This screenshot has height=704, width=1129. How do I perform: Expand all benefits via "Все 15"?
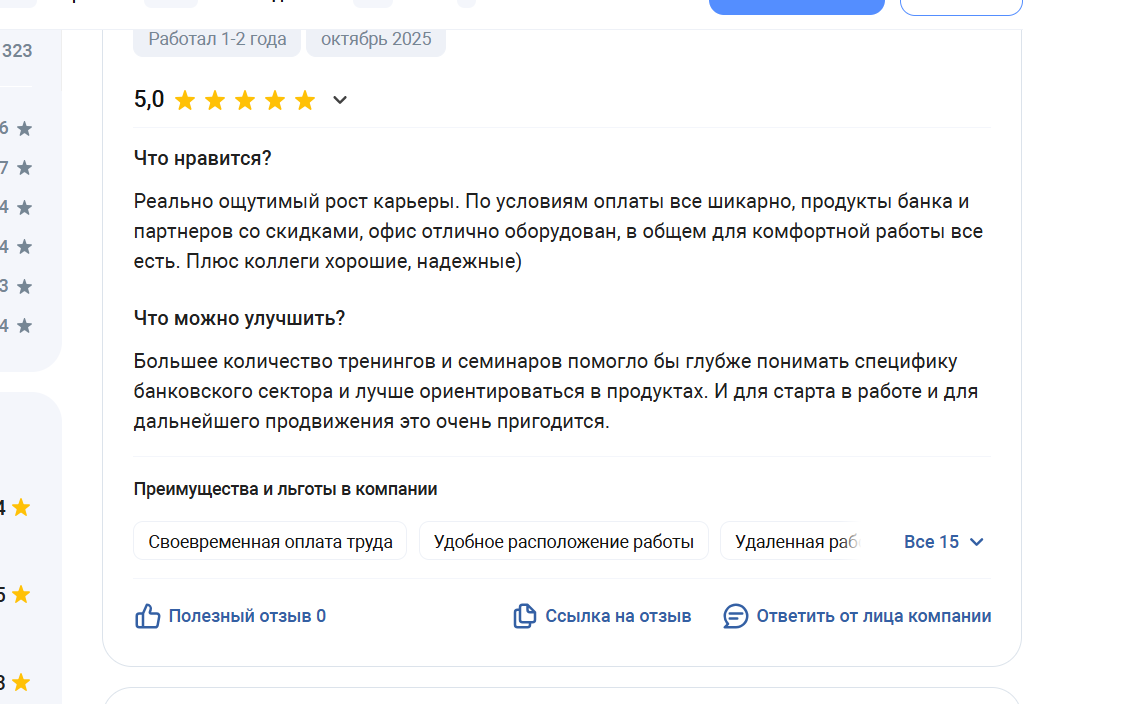pos(943,542)
